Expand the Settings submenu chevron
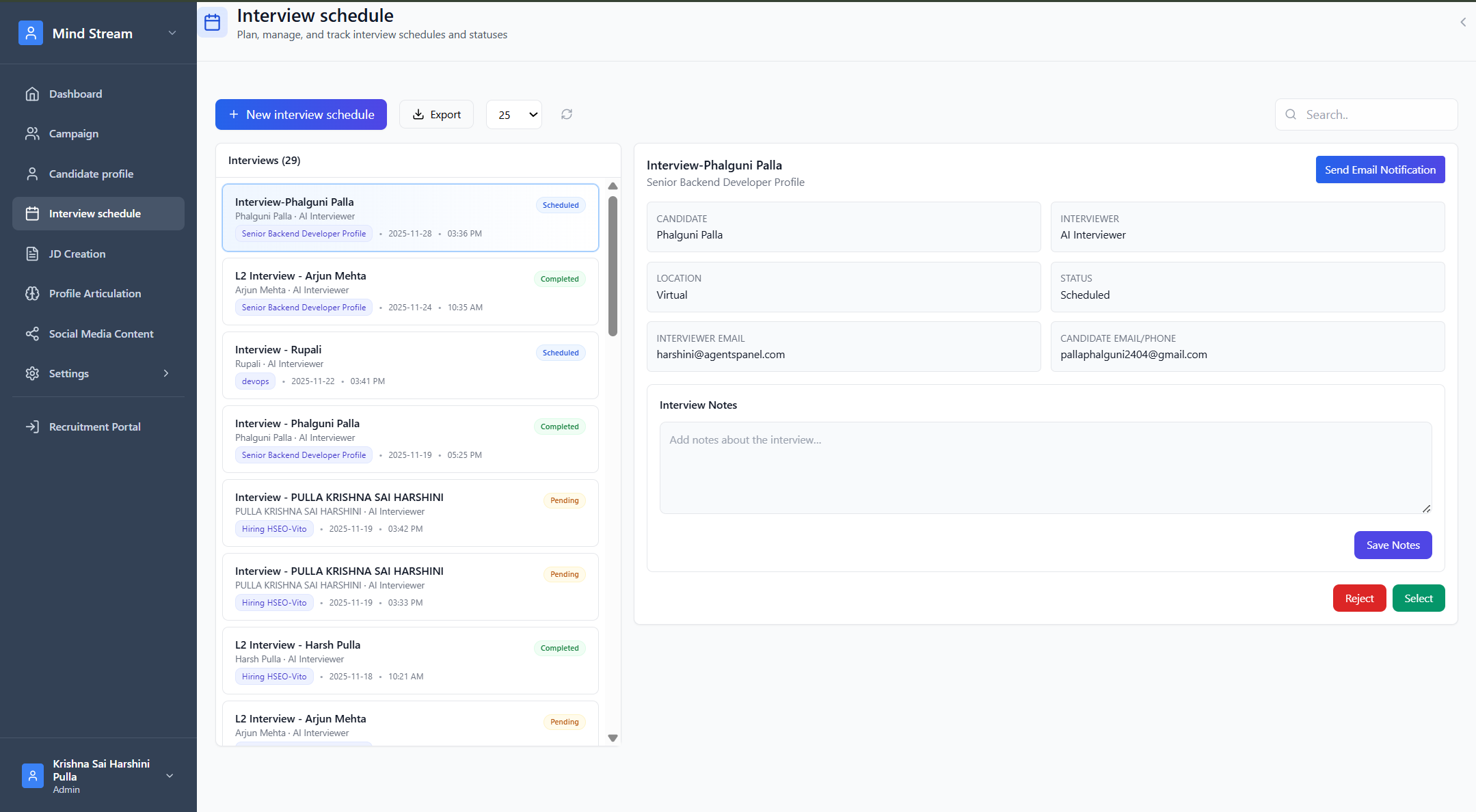This screenshot has width=1476, height=812. 166,373
